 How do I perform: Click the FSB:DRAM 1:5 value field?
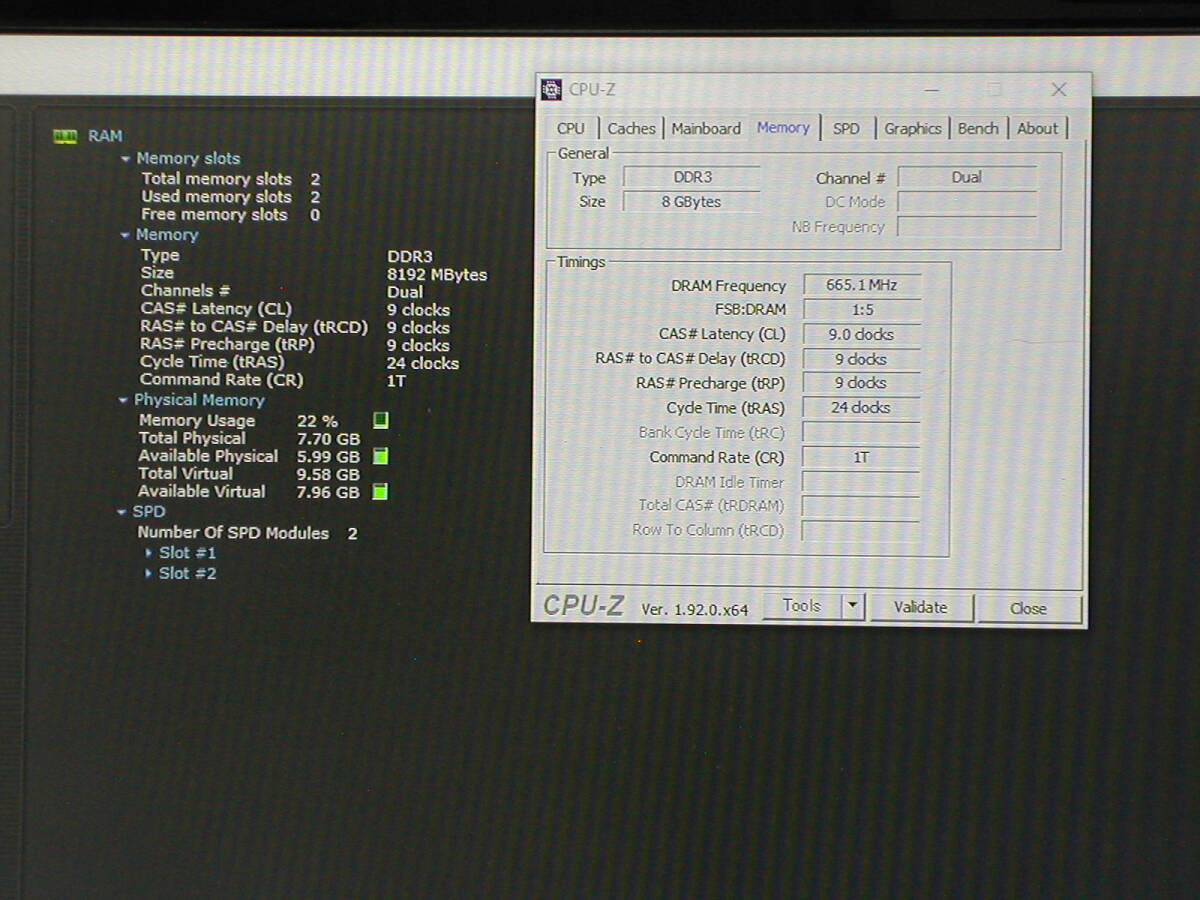click(861, 310)
